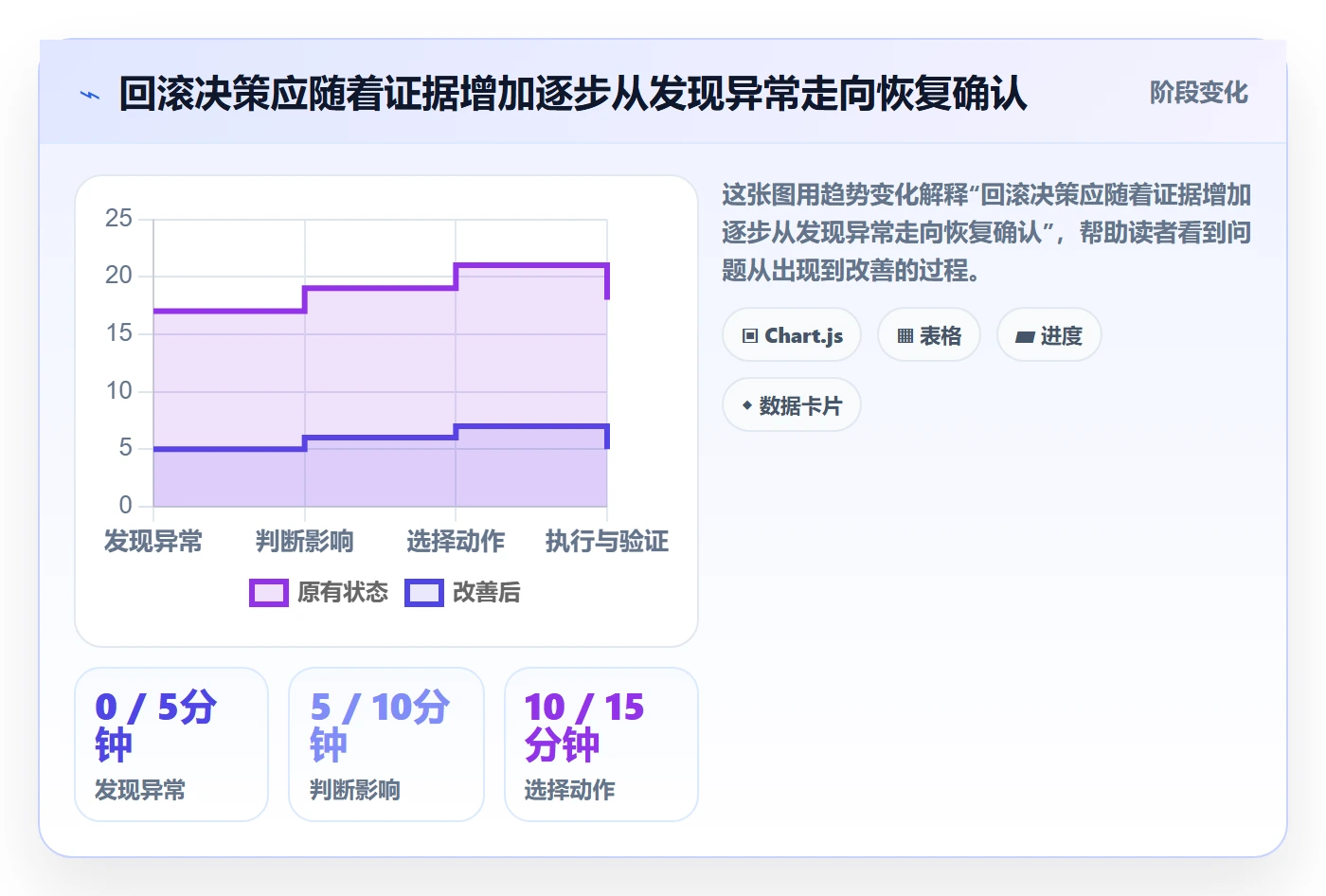This screenshot has height=896, width=1326.
Task: Click the 发现异常 x-axis label
Action: pyautogui.click(x=153, y=542)
